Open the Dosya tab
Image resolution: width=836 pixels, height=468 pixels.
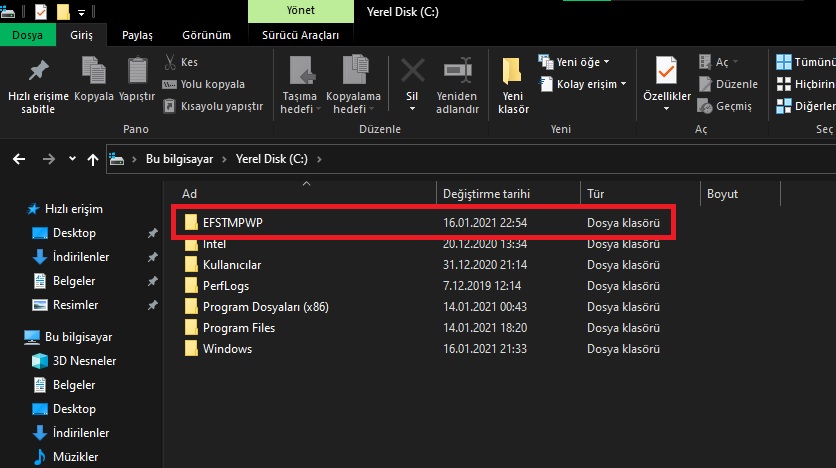click(x=27, y=35)
